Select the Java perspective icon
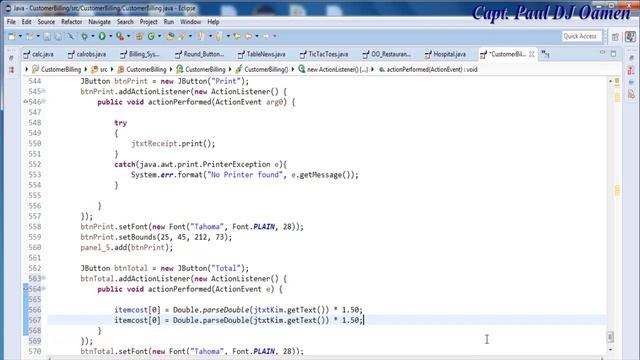Viewport: 640px width, 360px height. pos(630,36)
